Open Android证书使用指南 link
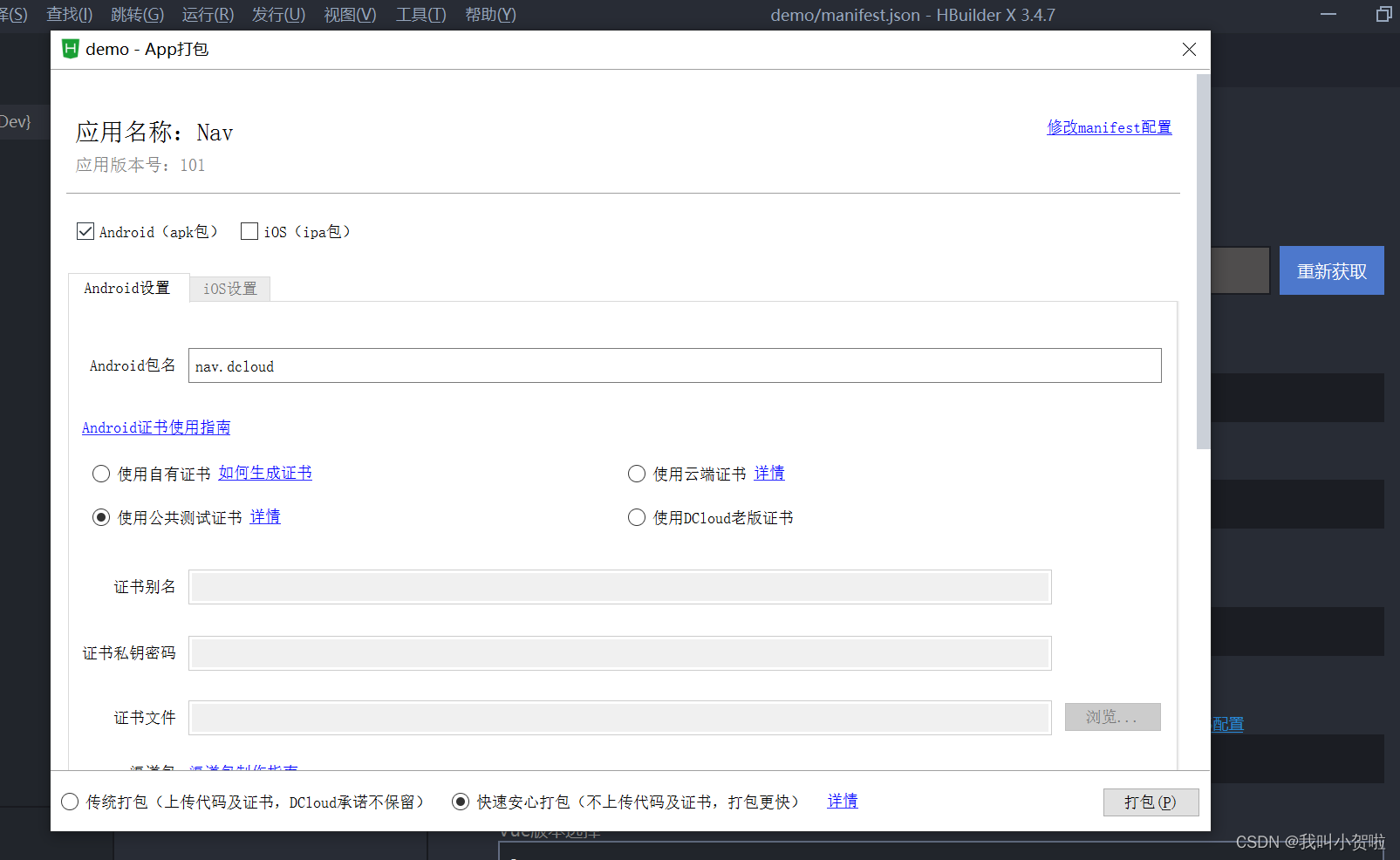 [x=156, y=427]
